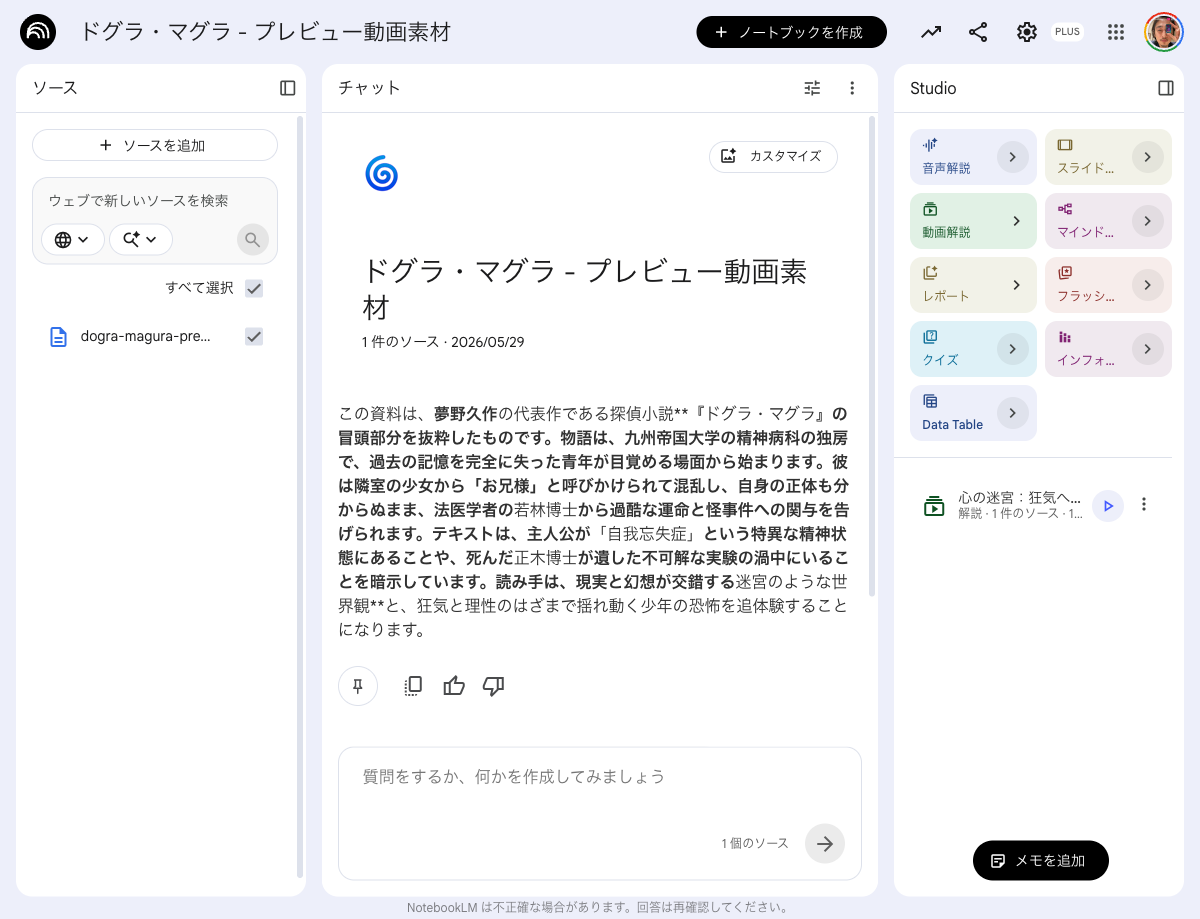
Task: Create レポート report
Action: [973, 285]
